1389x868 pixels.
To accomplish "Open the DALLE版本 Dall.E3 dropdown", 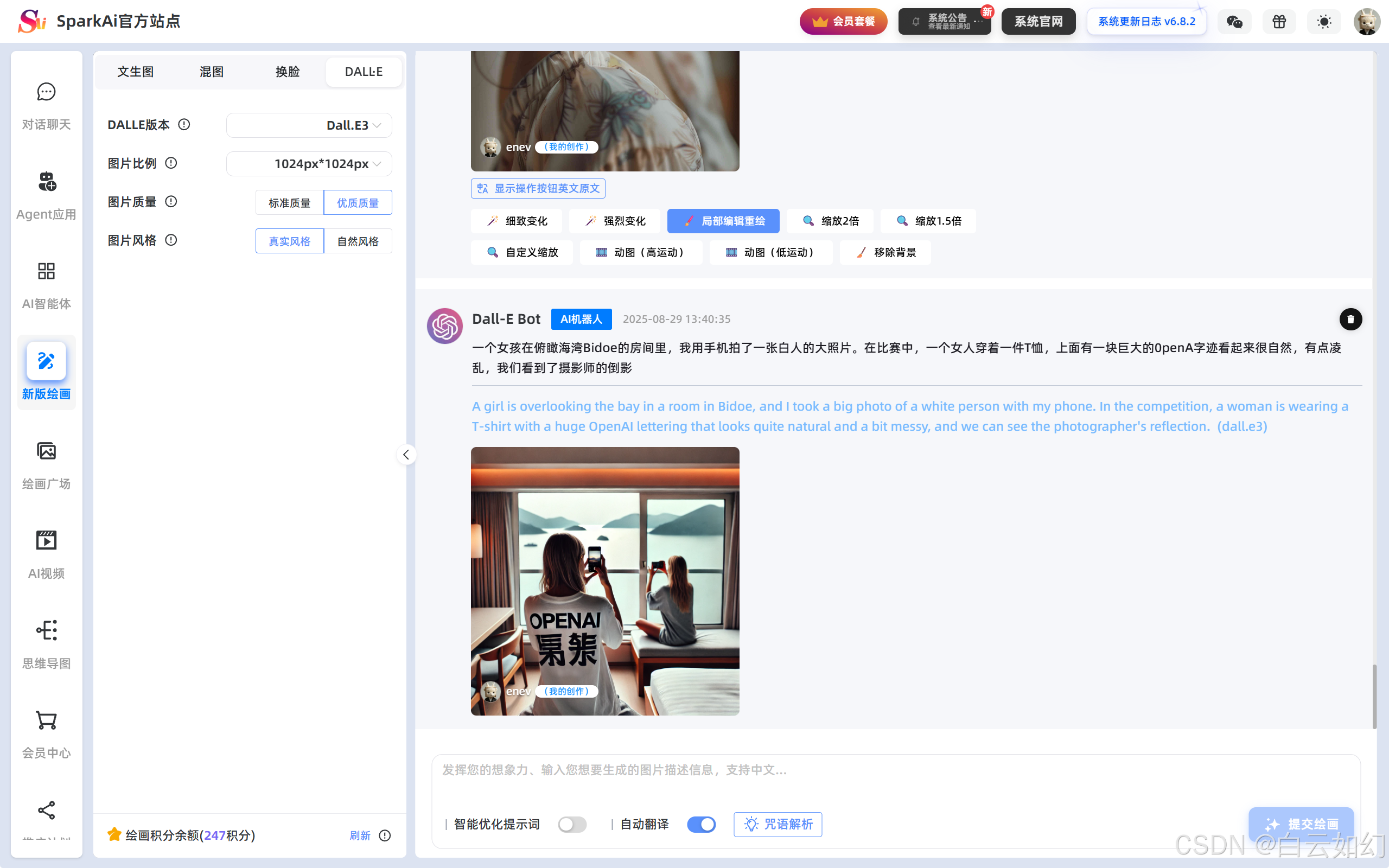I will [x=309, y=125].
